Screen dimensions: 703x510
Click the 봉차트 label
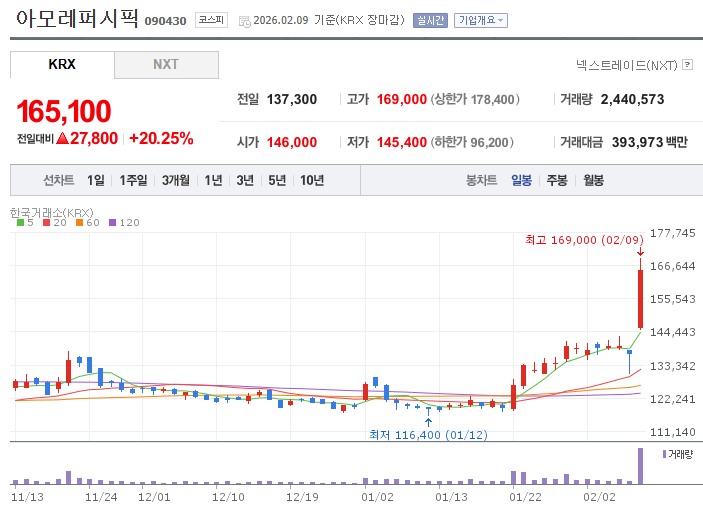tap(482, 180)
